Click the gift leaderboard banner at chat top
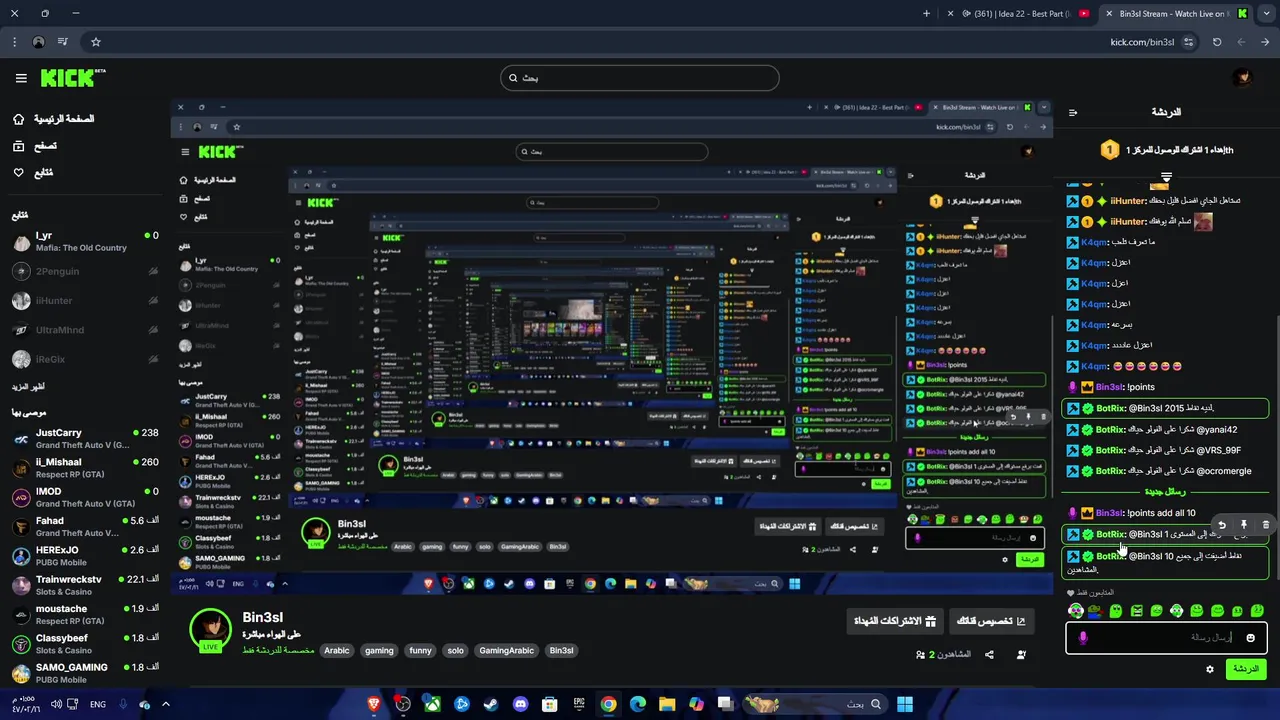 click(x=1166, y=150)
